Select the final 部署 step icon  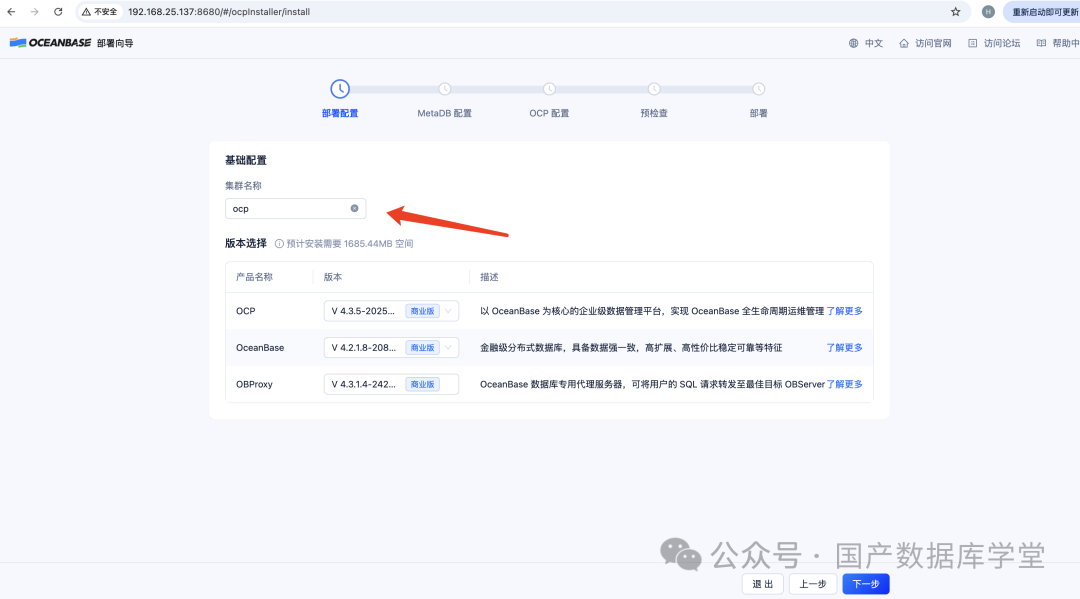pyautogui.click(x=758, y=89)
